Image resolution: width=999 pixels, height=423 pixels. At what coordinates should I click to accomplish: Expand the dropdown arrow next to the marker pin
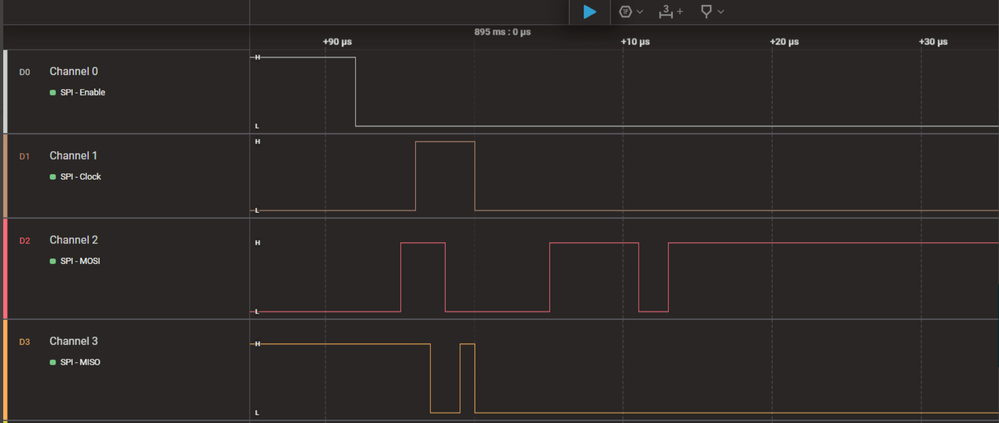(721, 12)
